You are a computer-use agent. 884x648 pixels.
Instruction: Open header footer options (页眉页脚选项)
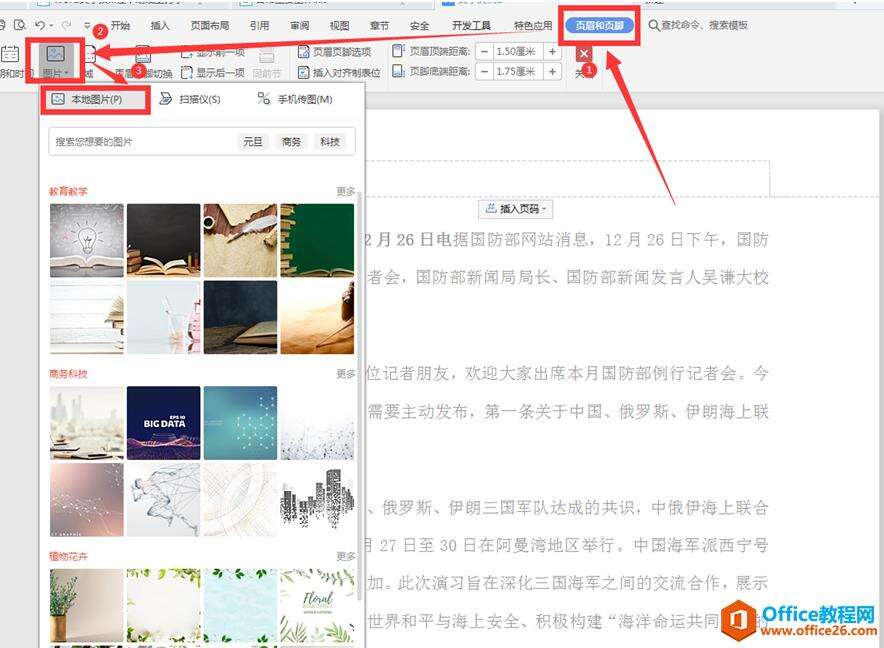(334, 51)
